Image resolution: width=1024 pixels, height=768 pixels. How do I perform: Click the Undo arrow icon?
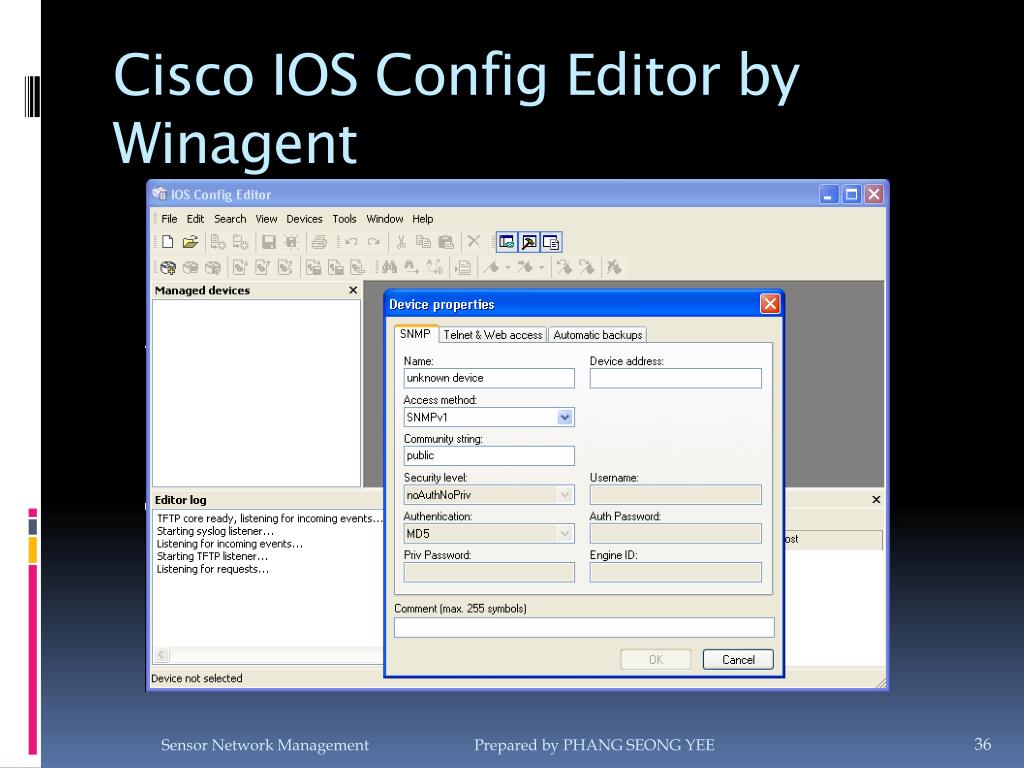pos(351,242)
